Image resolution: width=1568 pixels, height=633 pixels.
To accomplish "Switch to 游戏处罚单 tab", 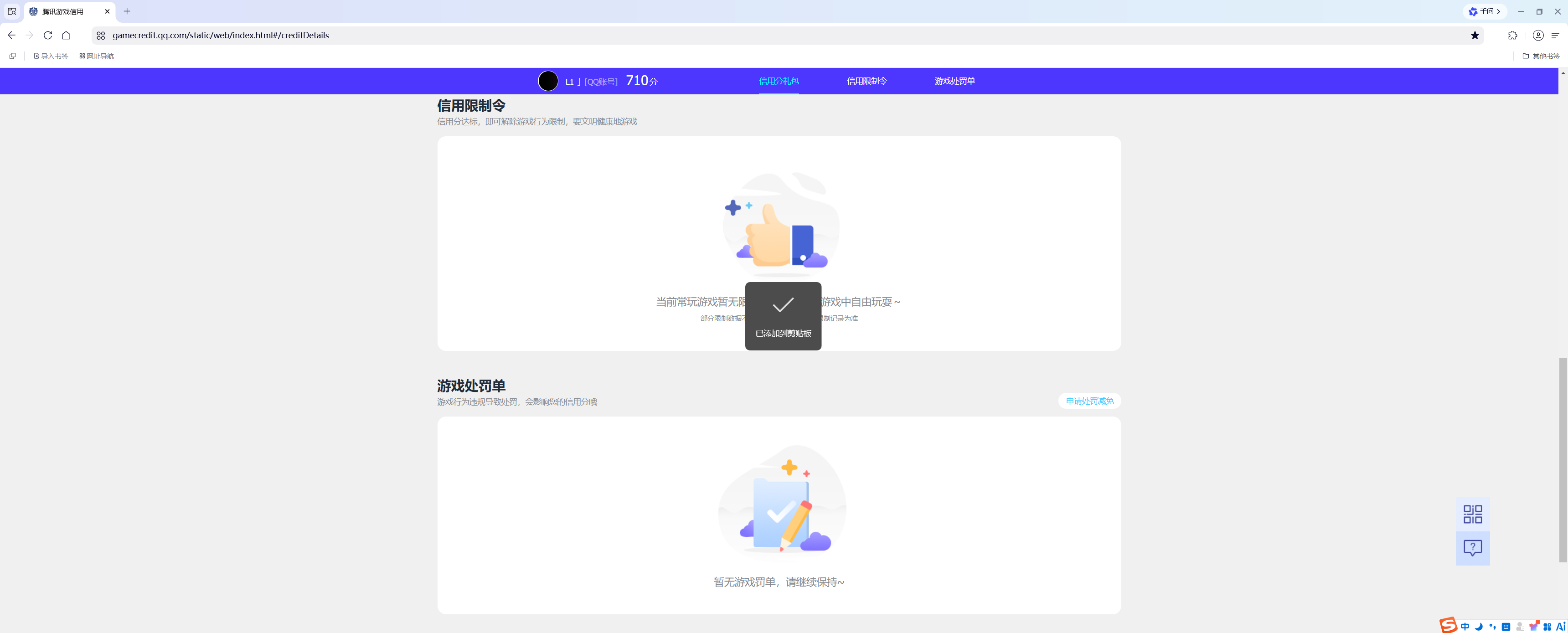I will (x=954, y=81).
